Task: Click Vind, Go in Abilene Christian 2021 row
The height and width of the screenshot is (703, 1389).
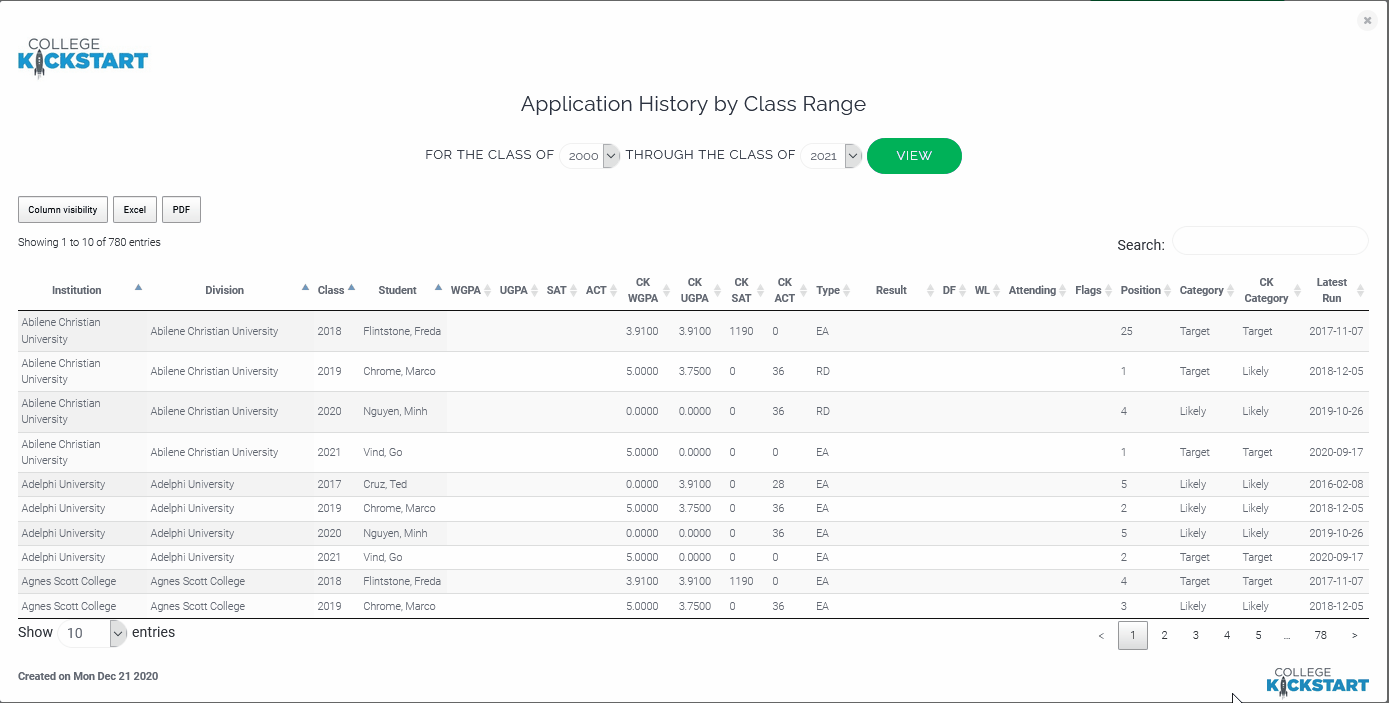Action: coord(383,452)
